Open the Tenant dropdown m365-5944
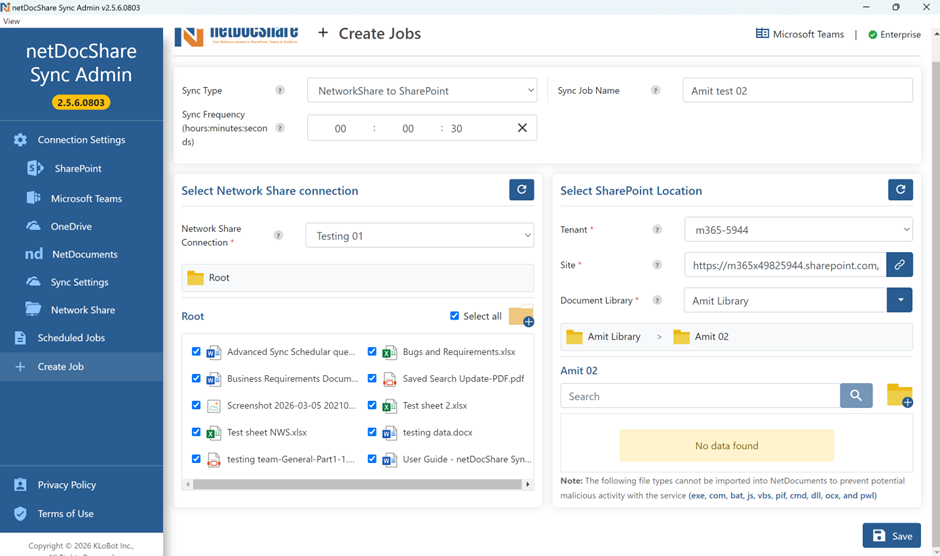 coord(799,230)
